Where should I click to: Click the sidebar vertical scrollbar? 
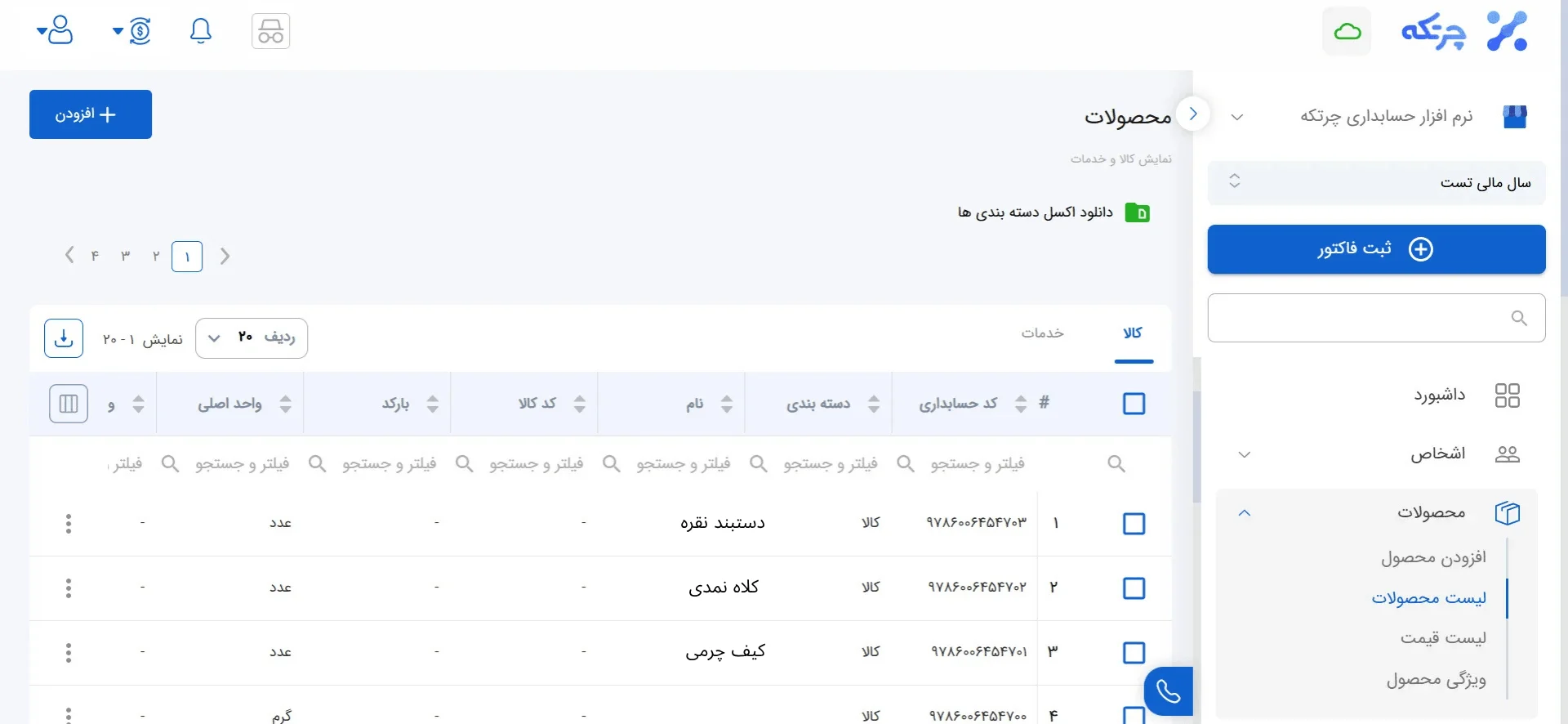[x=1197, y=446]
